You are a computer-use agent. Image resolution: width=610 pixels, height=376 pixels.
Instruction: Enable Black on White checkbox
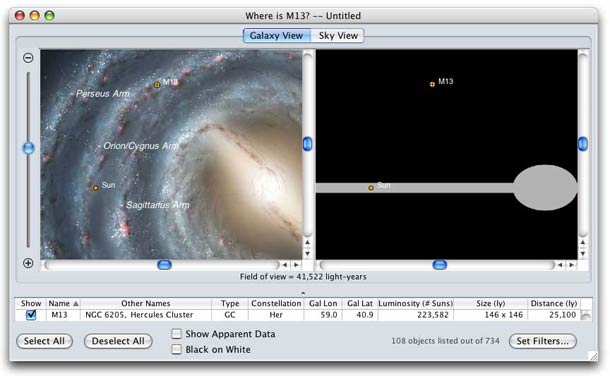coord(177,349)
